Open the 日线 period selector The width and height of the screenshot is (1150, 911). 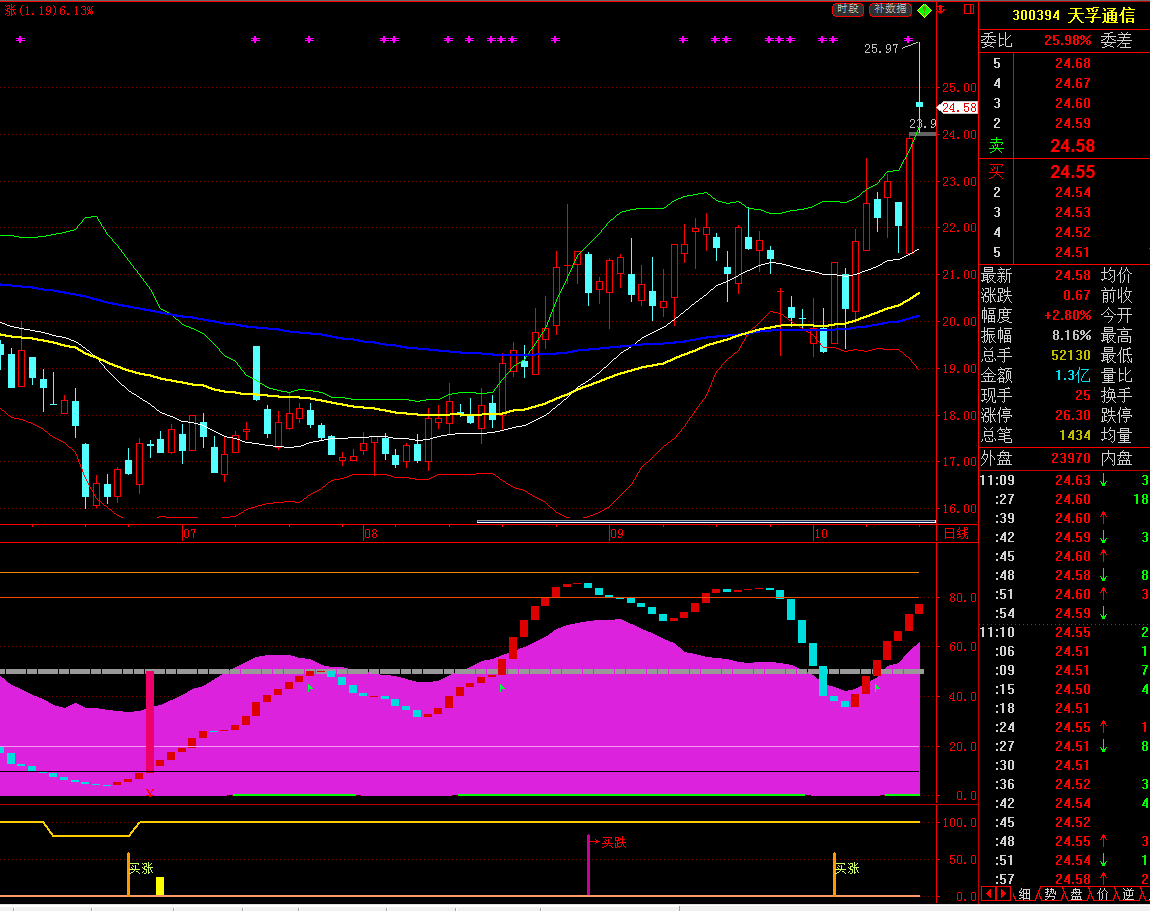coord(956,534)
